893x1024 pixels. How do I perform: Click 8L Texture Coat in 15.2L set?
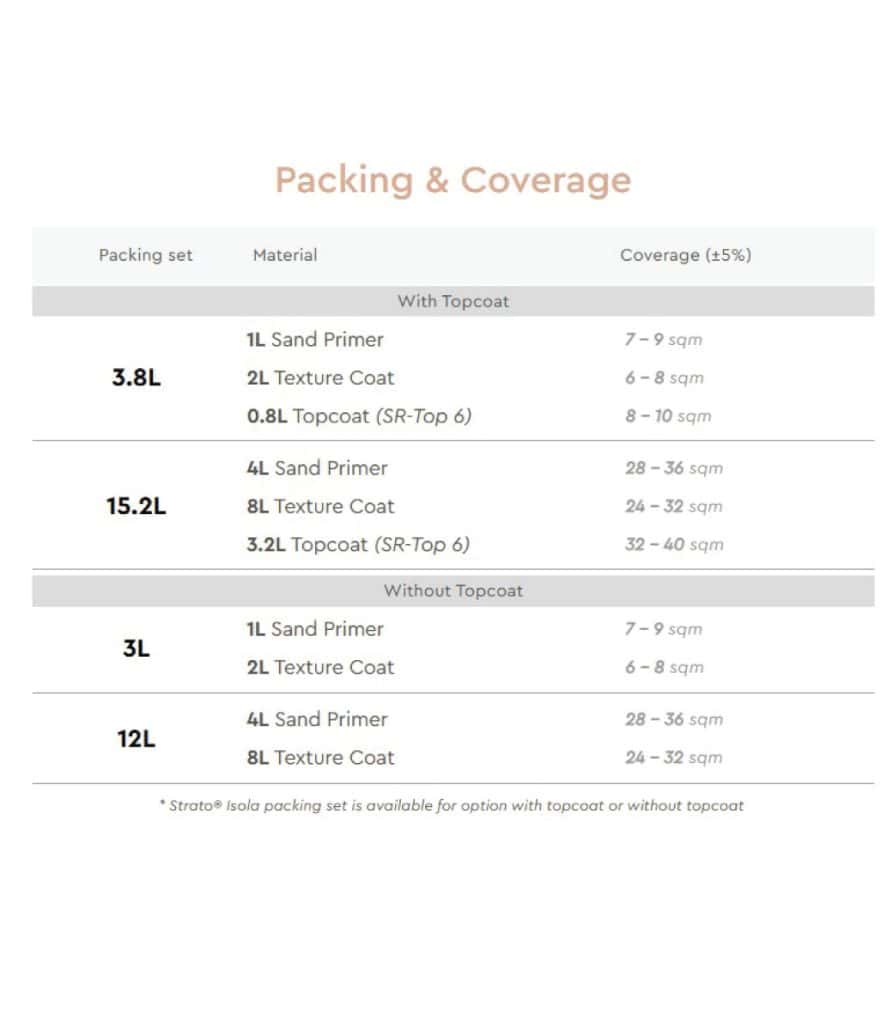pos(321,506)
